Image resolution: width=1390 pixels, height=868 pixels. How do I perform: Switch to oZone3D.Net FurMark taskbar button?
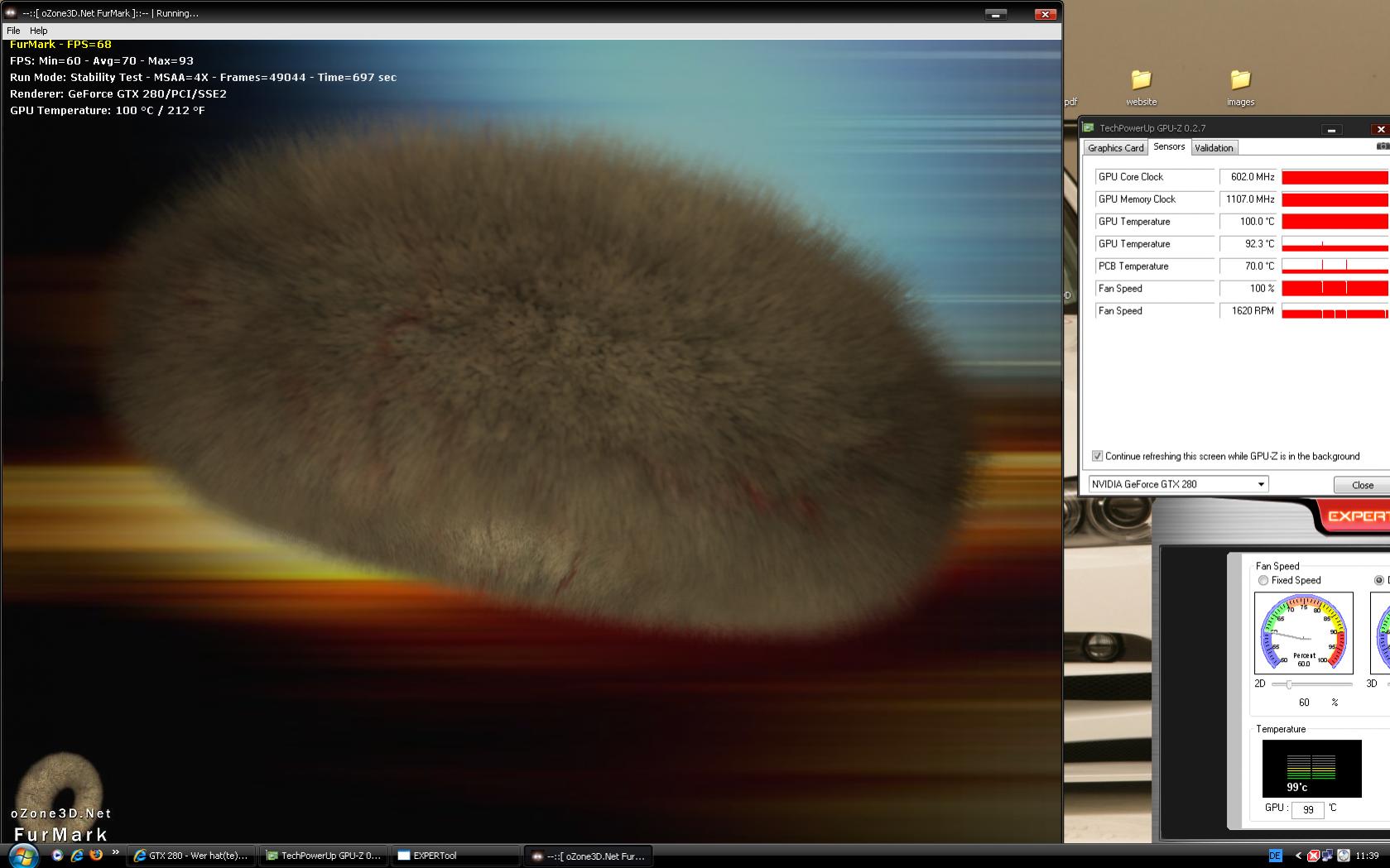[588, 856]
